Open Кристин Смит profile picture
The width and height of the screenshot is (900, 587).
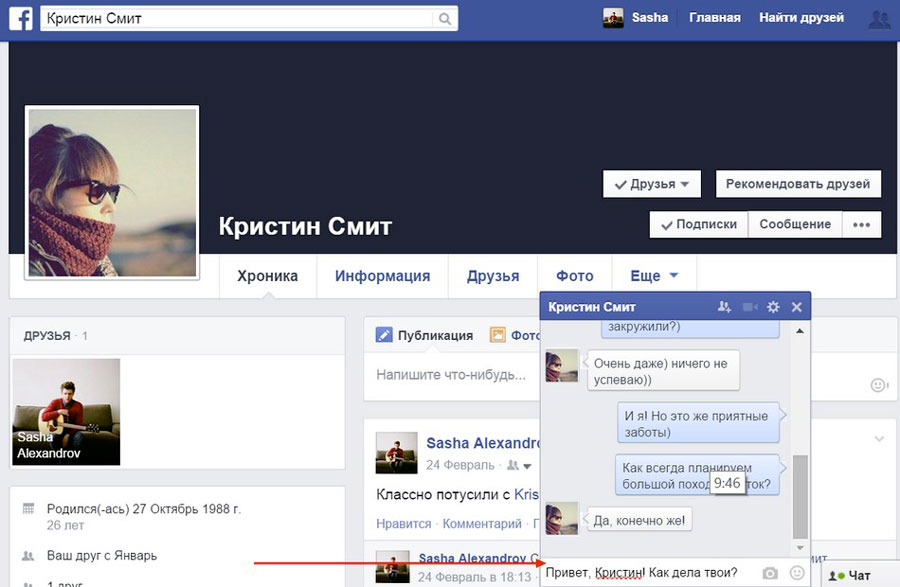[112, 192]
